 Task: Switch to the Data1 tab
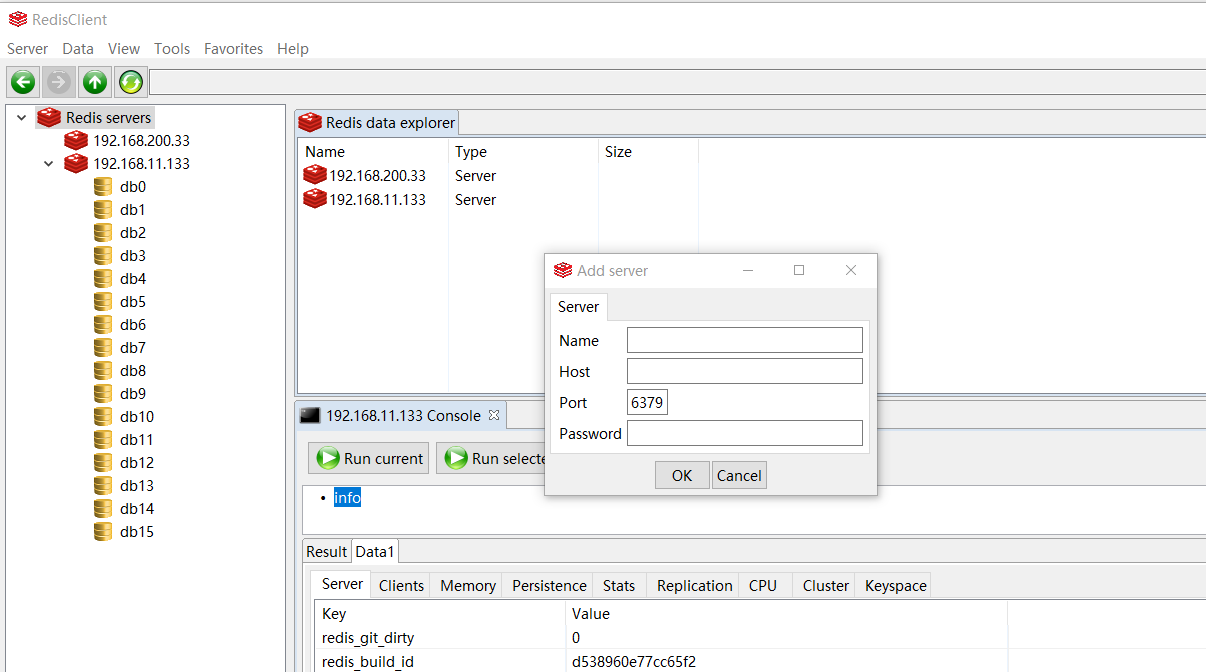click(375, 551)
